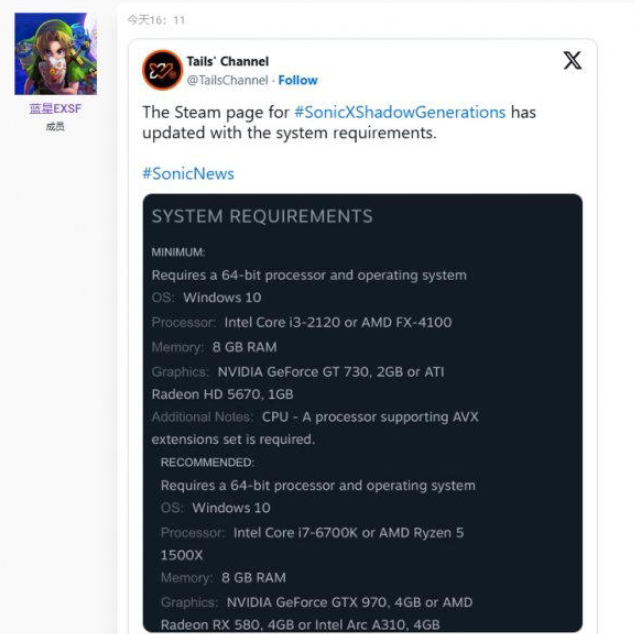Click the SYSTEM REQUIREMENTS heading in image

(x=262, y=216)
